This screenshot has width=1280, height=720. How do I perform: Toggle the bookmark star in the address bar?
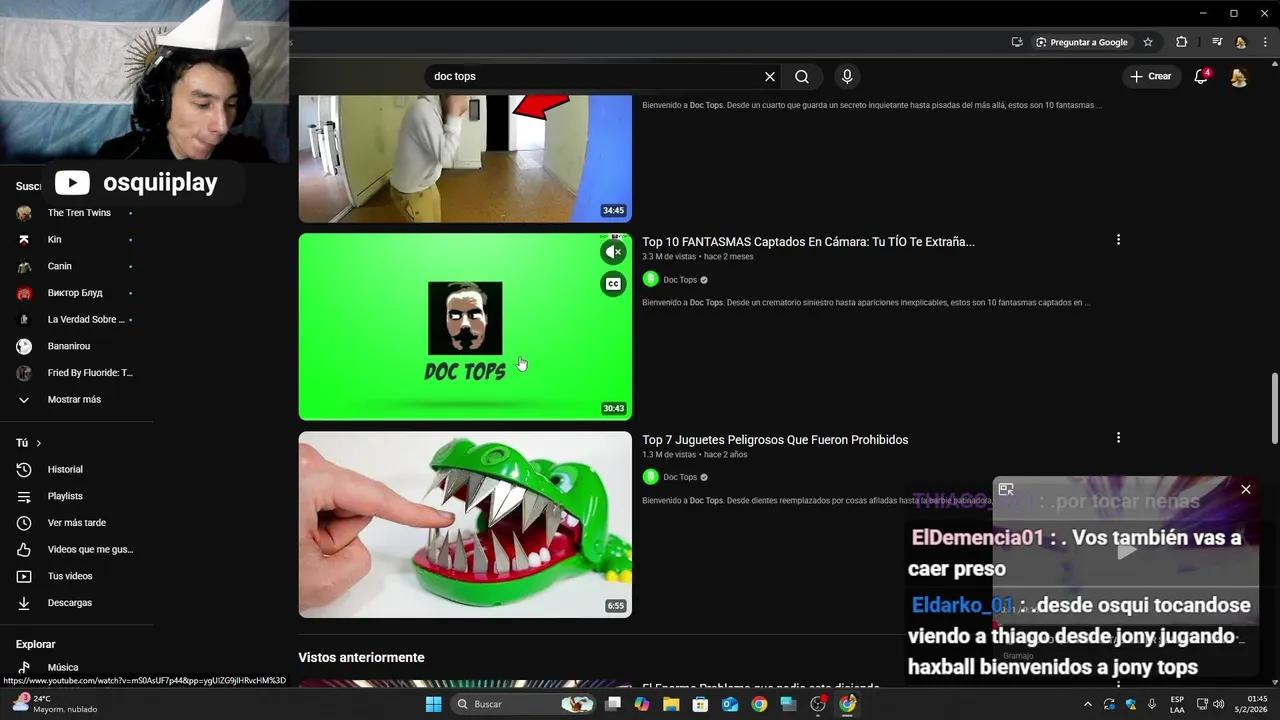pos(1148,42)
